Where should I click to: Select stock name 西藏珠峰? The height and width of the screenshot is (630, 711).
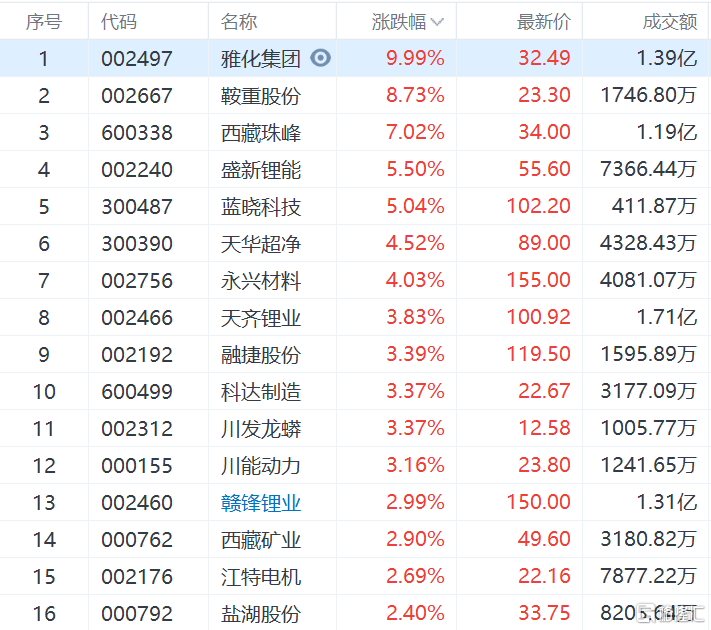pyautogui.click(x=261, y=133)
